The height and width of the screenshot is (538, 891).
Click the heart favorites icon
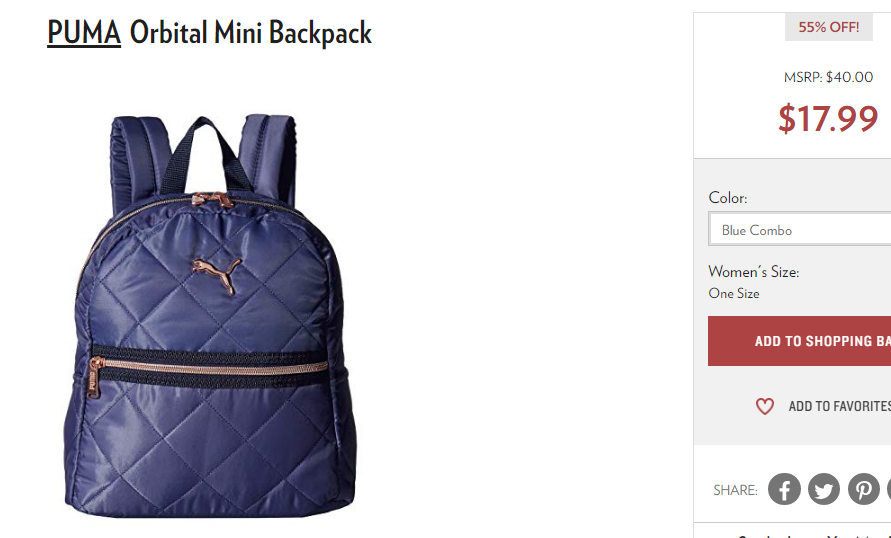pyautogui.click(x=765, y=406)
